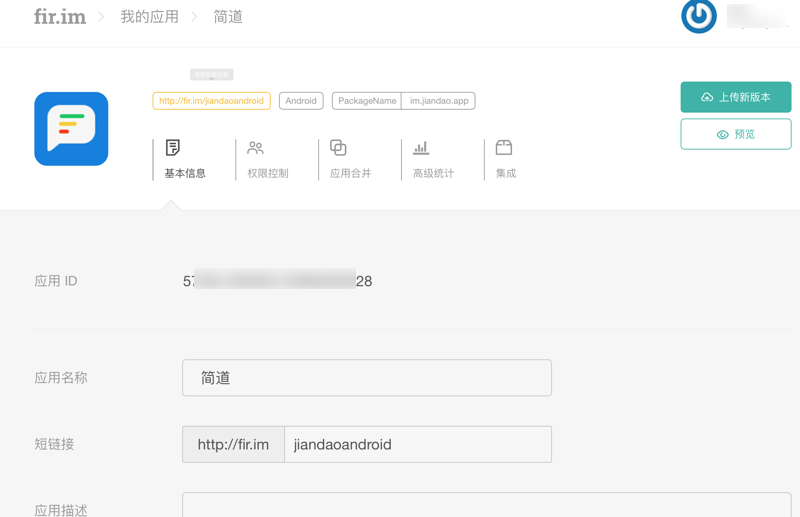Open the advanced statistics bar chart icon
This screenshot has height=517, width=800.
(x=421, y=148)
